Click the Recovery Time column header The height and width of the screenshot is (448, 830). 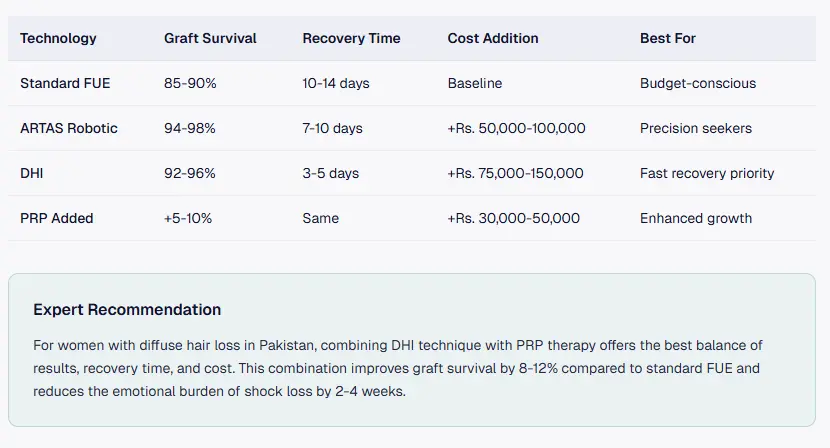(x=351, y=38)
